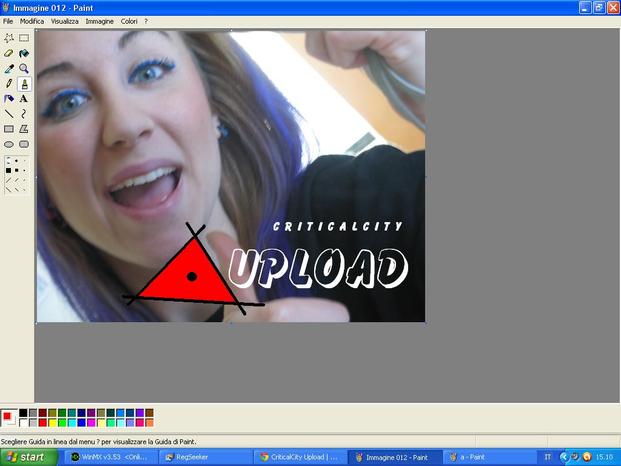Choose the medium backslash brush shape
621x466 pixels.
16,190
